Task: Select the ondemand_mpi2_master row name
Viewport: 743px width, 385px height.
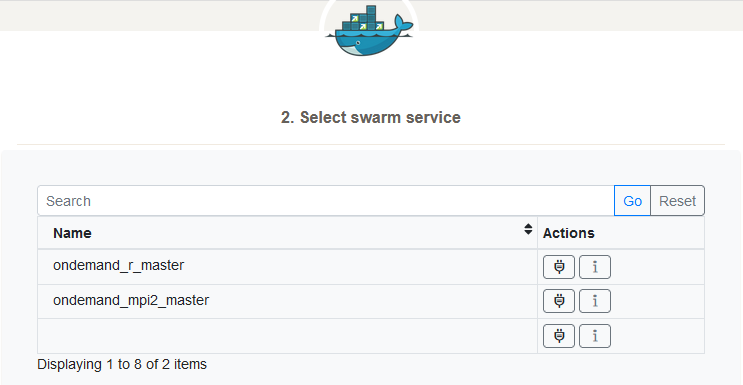Action: (131, 300)
